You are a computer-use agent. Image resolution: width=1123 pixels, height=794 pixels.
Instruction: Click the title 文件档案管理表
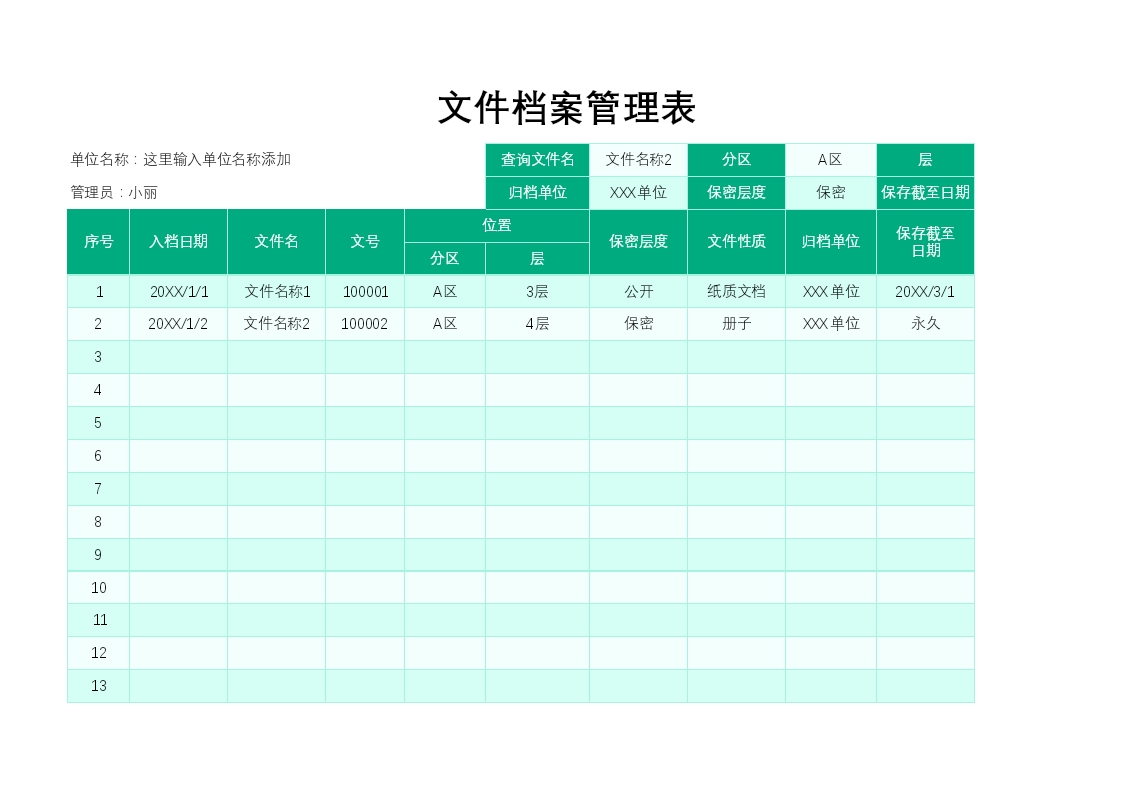[567, 108]
